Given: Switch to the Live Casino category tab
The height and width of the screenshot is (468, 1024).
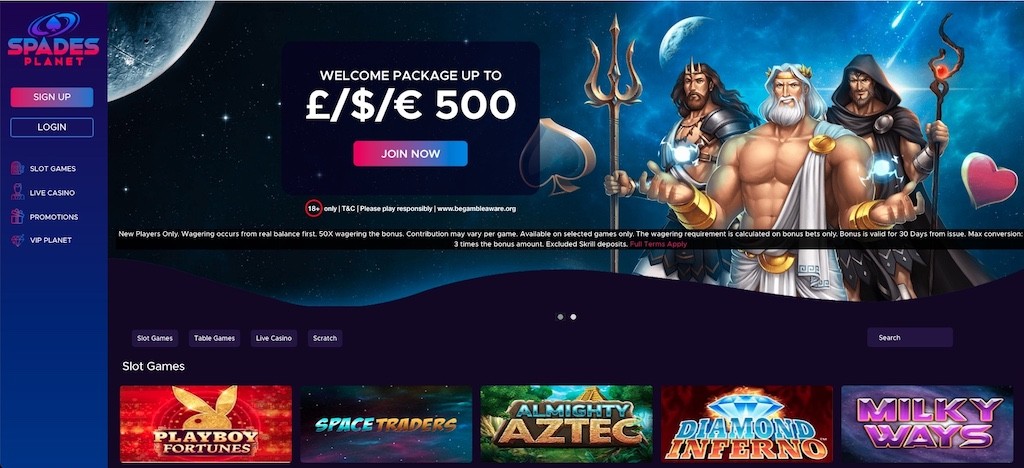Looking at the screenshot, I should pyautogui.click(x=274, y=338).
